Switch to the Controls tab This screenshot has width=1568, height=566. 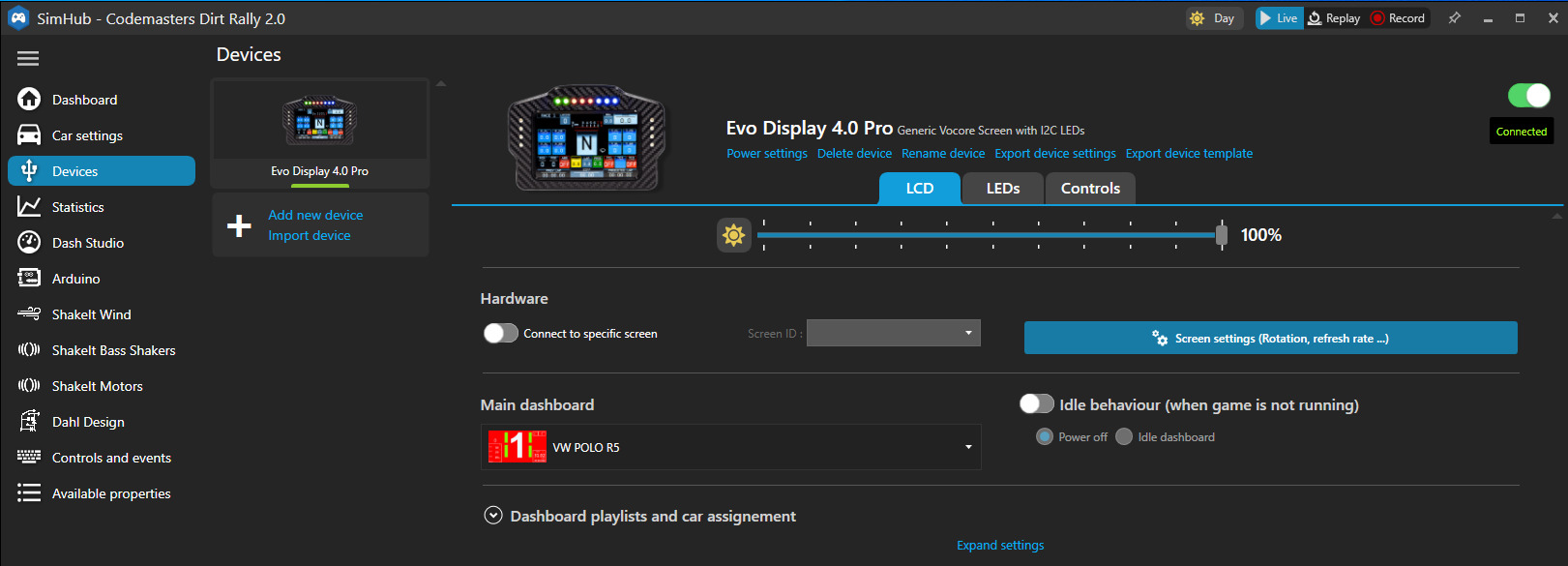[1090, 189]
